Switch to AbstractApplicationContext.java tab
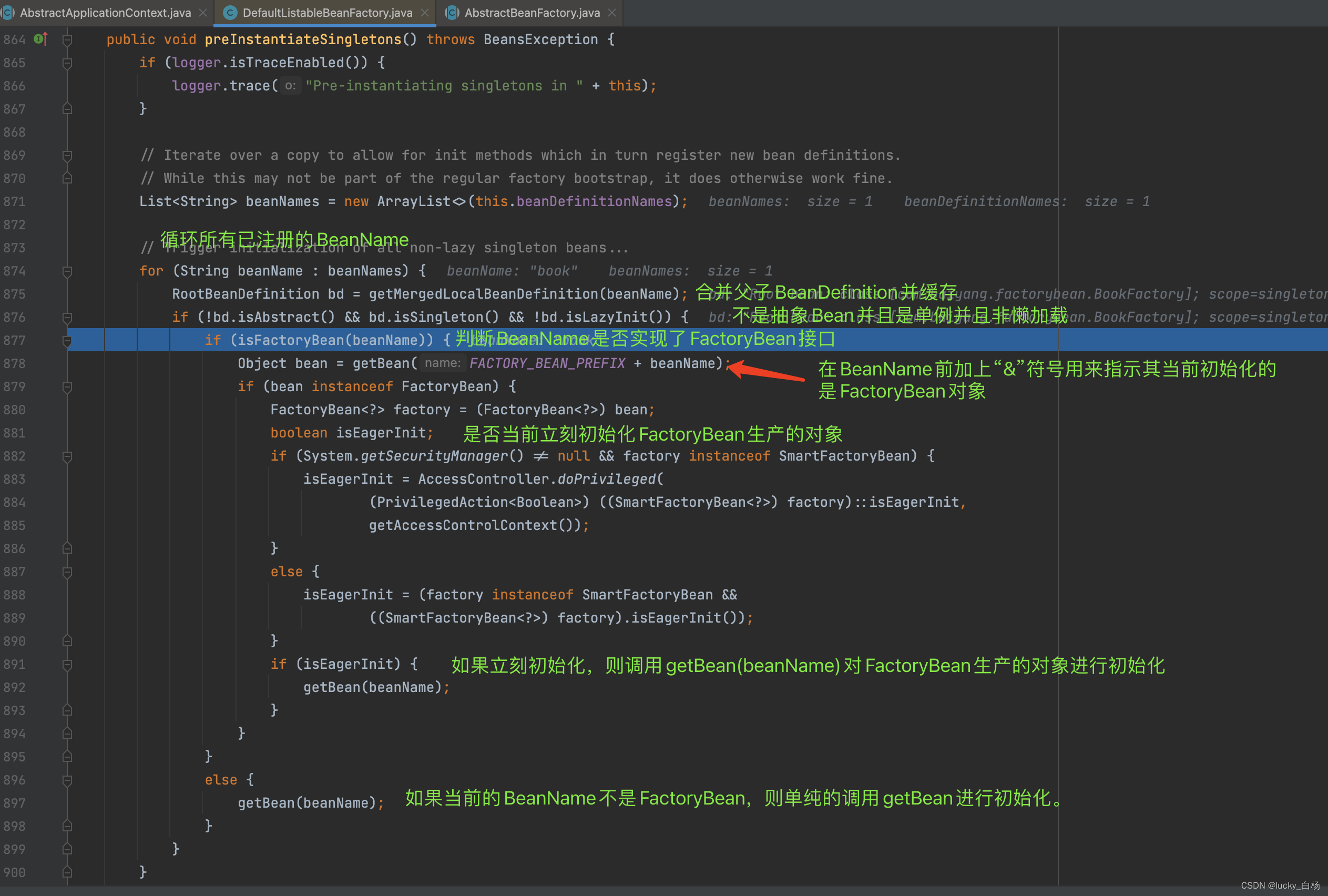 pos(105,13)
